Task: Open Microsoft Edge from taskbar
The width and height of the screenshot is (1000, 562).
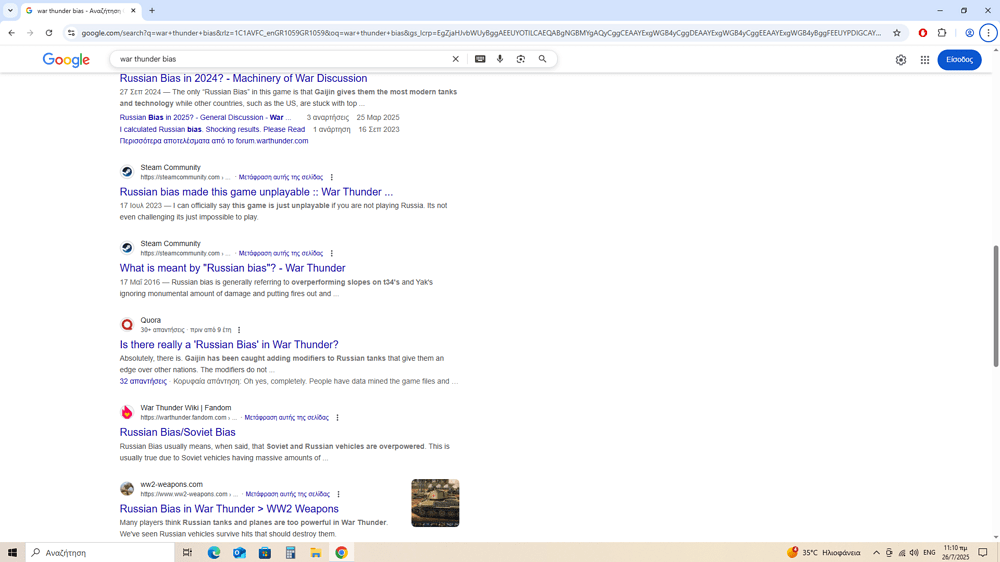Action: (x=214, y=552)
